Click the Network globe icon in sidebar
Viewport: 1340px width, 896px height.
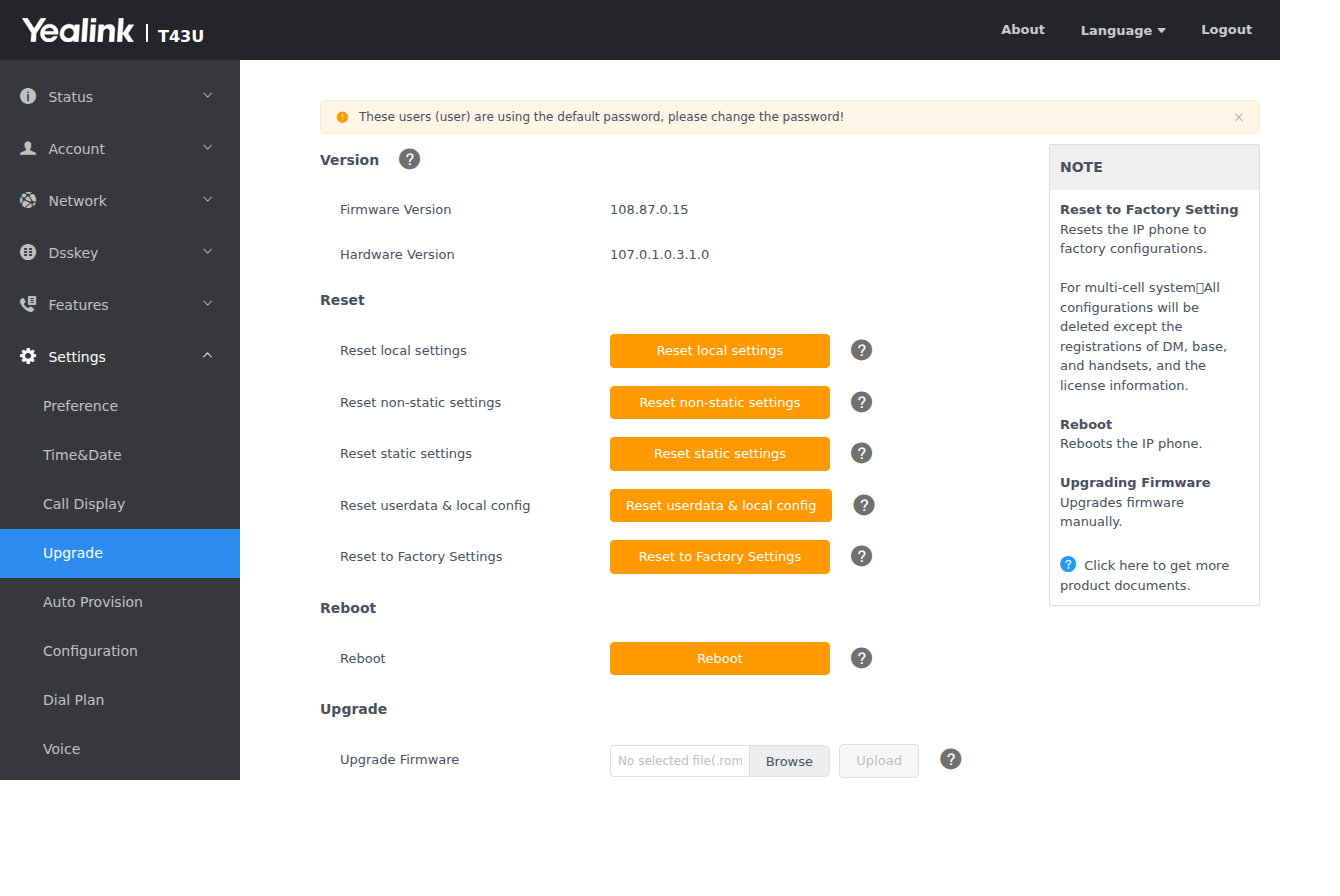click(x=28, y=200)
